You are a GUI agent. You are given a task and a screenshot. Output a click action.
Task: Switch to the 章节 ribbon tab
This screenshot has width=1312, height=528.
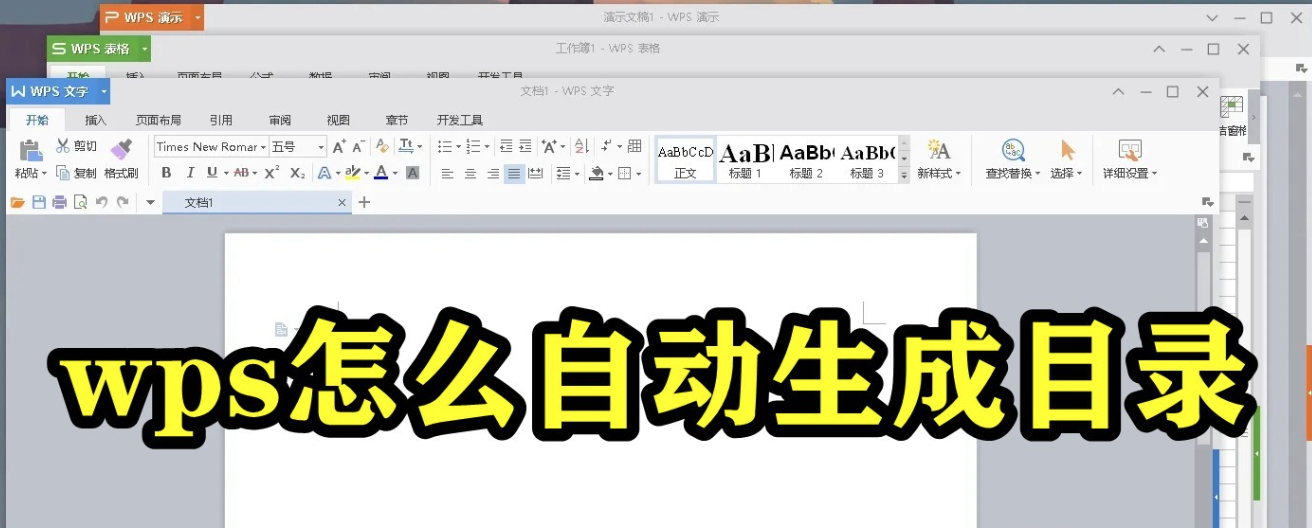(x=397, y=120)
